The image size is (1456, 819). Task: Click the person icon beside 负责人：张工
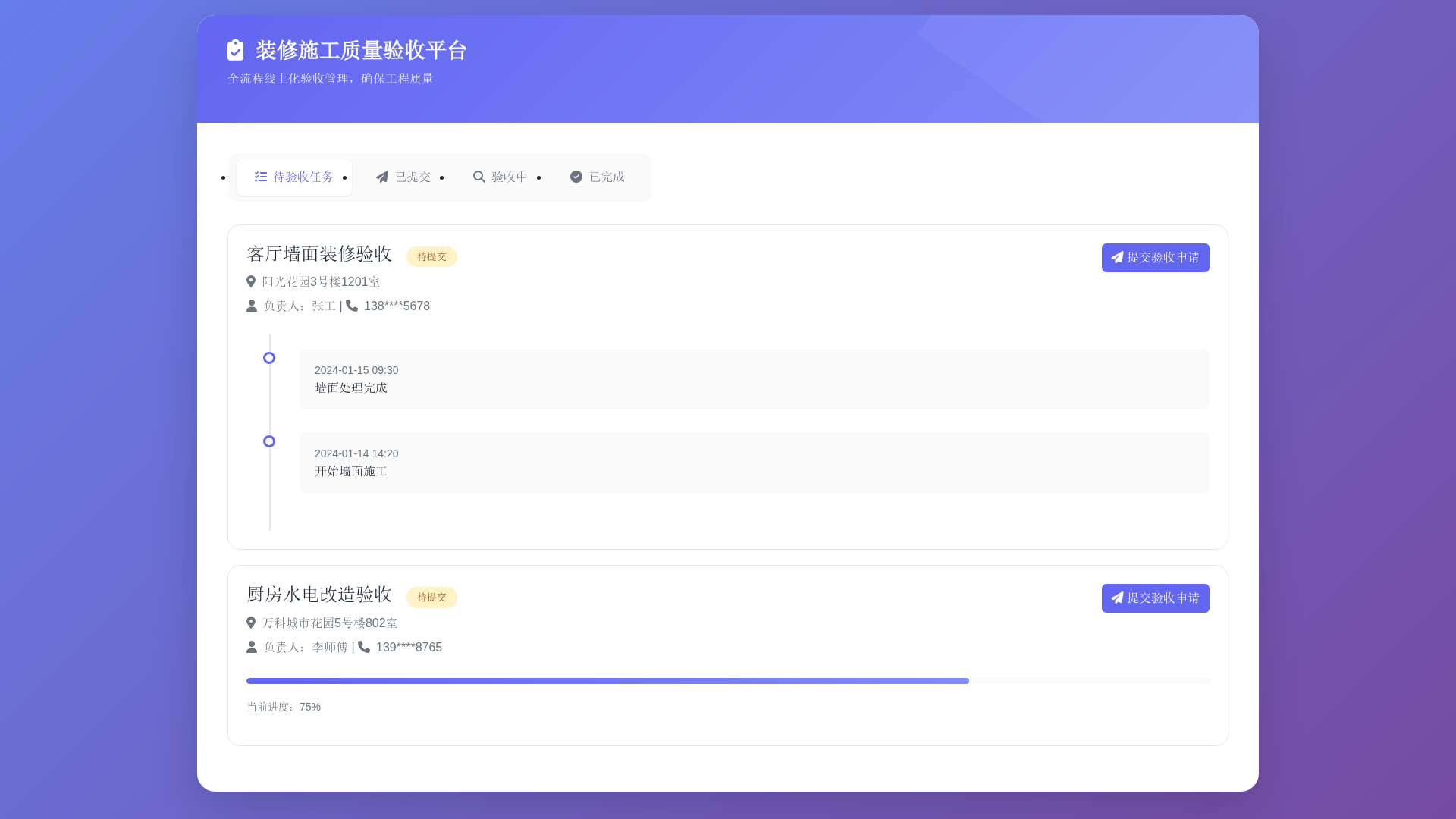(x=250, y=306)
